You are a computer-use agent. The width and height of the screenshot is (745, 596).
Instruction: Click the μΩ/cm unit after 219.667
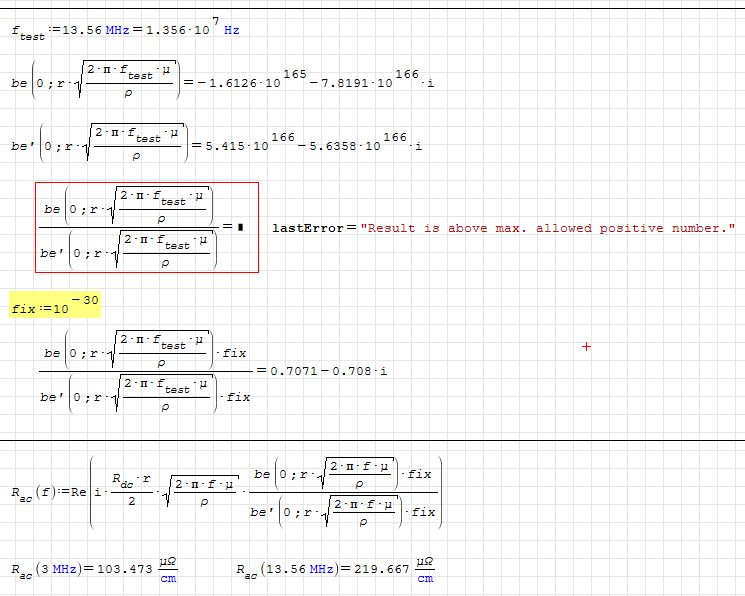(x=425, y=570)
